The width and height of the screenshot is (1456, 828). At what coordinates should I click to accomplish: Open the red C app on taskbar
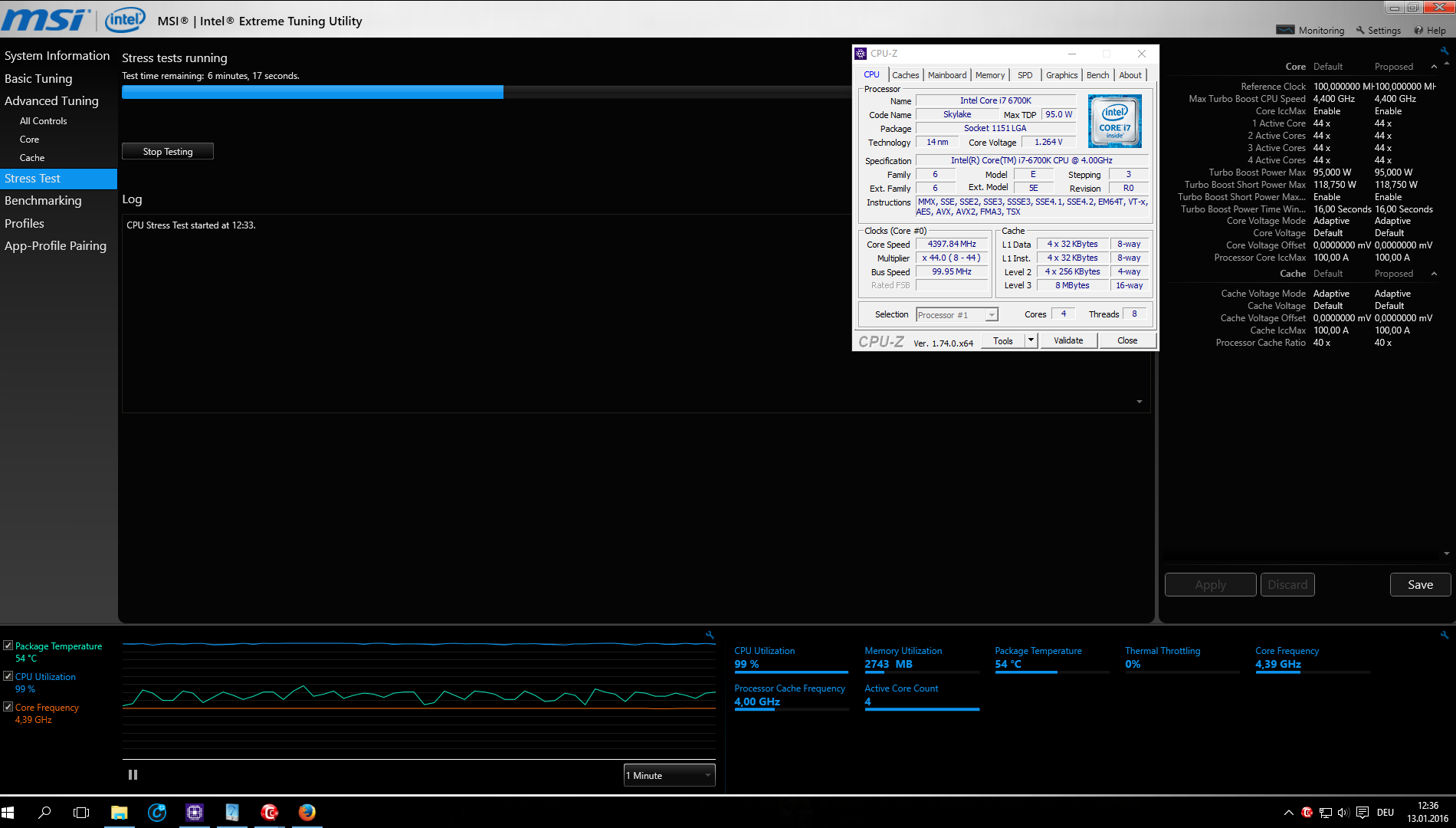pyautogui.click(x=270, y=812)
